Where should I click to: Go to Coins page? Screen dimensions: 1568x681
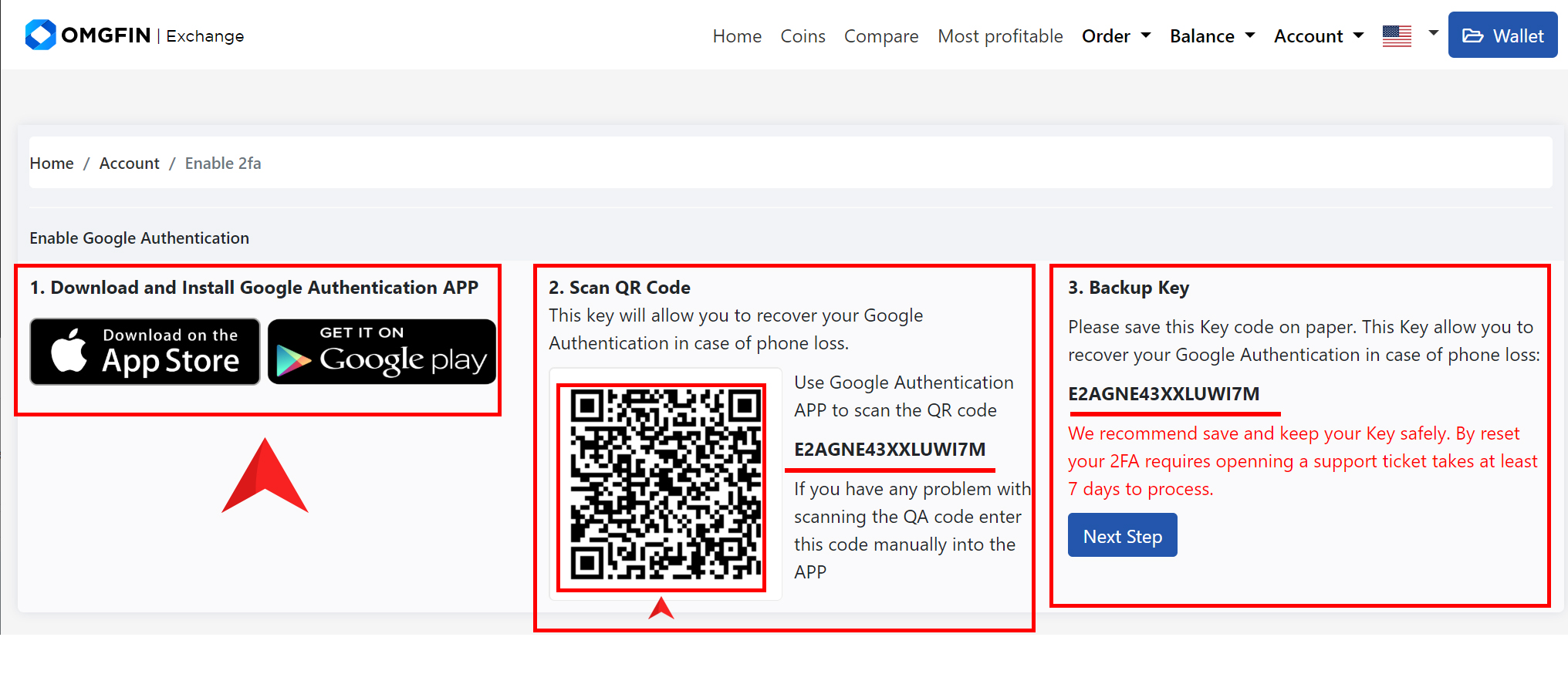(x=803, y=36)
